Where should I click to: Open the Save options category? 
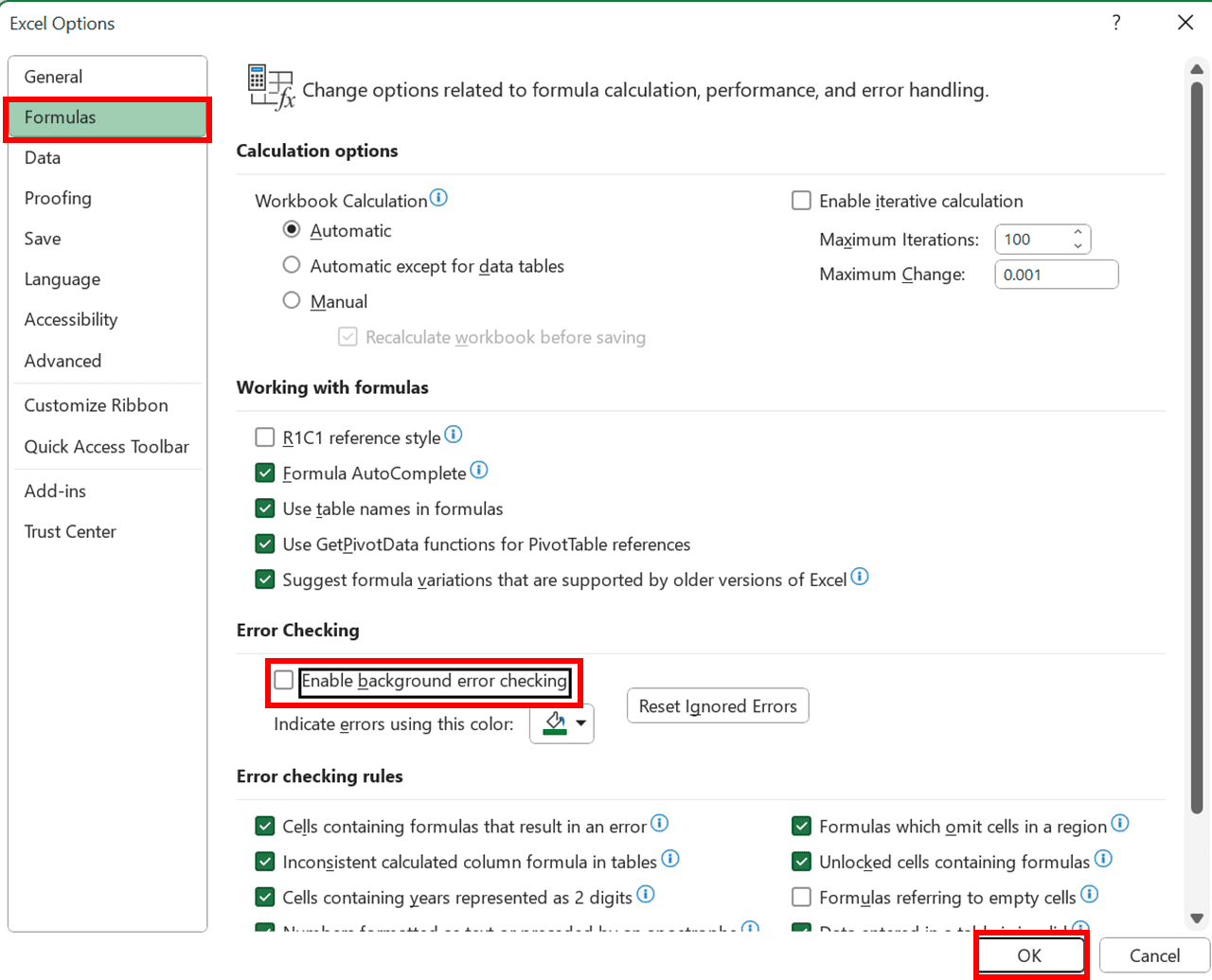click(107, 239)
